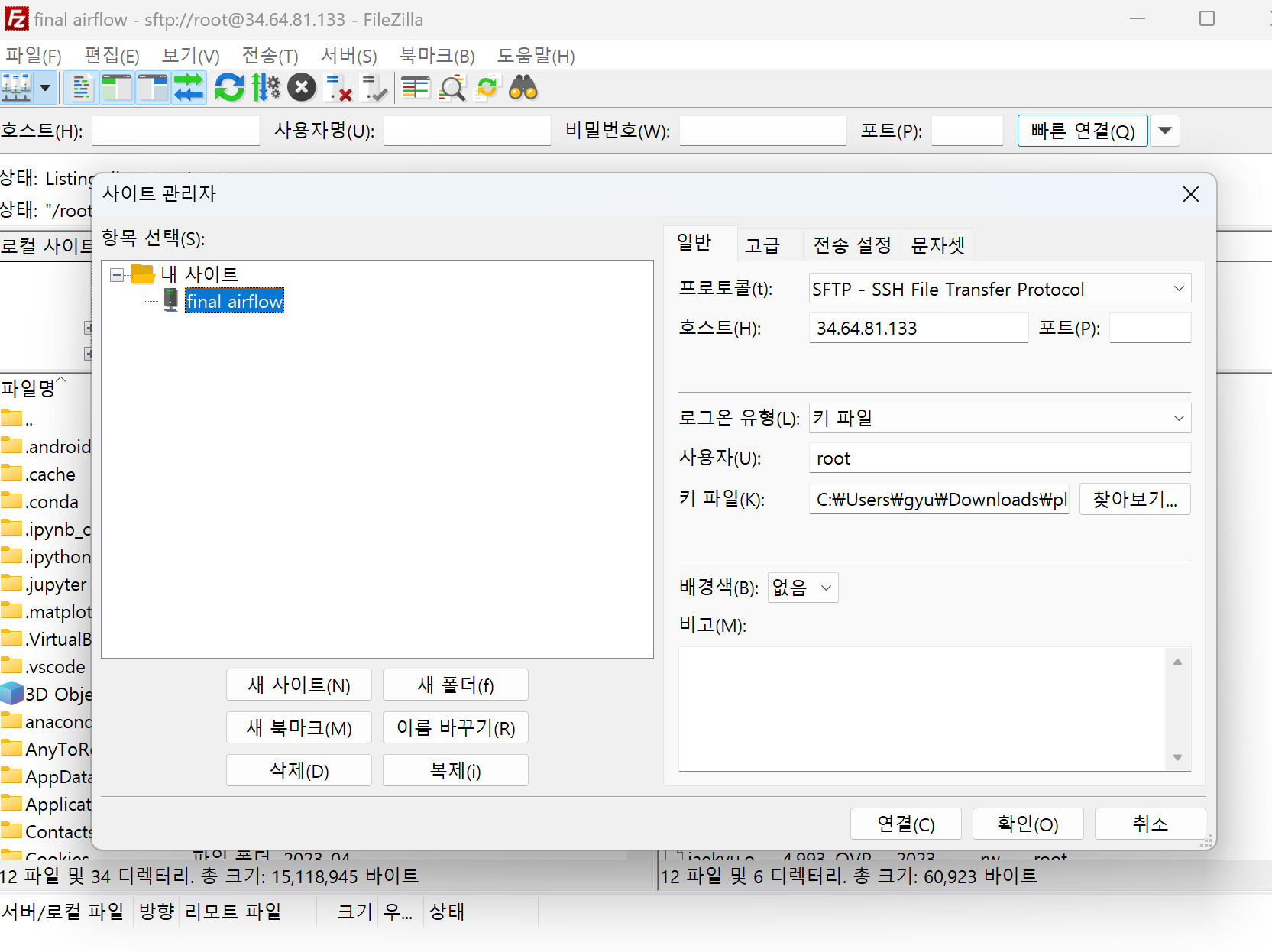Screen dimensions: 1272x952
Task: Click the 확인(O) button
Action: click(x=1028, y=824)
